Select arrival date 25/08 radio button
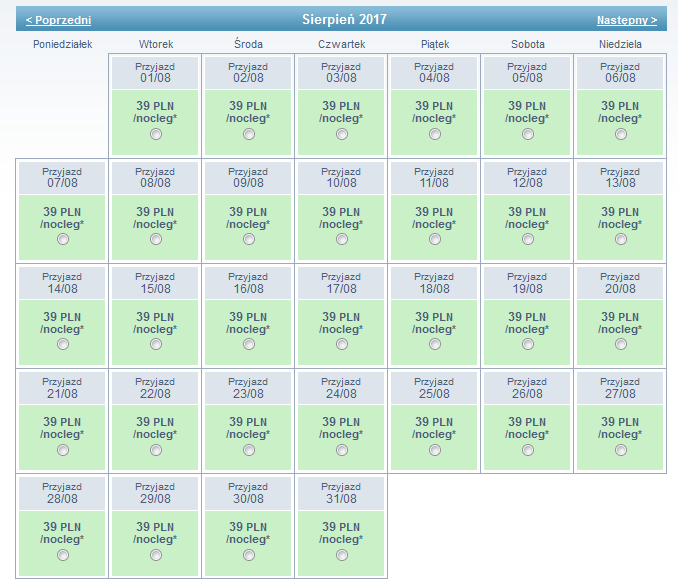The width and height of the screenshot is (678, 588). (x=435, y=450)
